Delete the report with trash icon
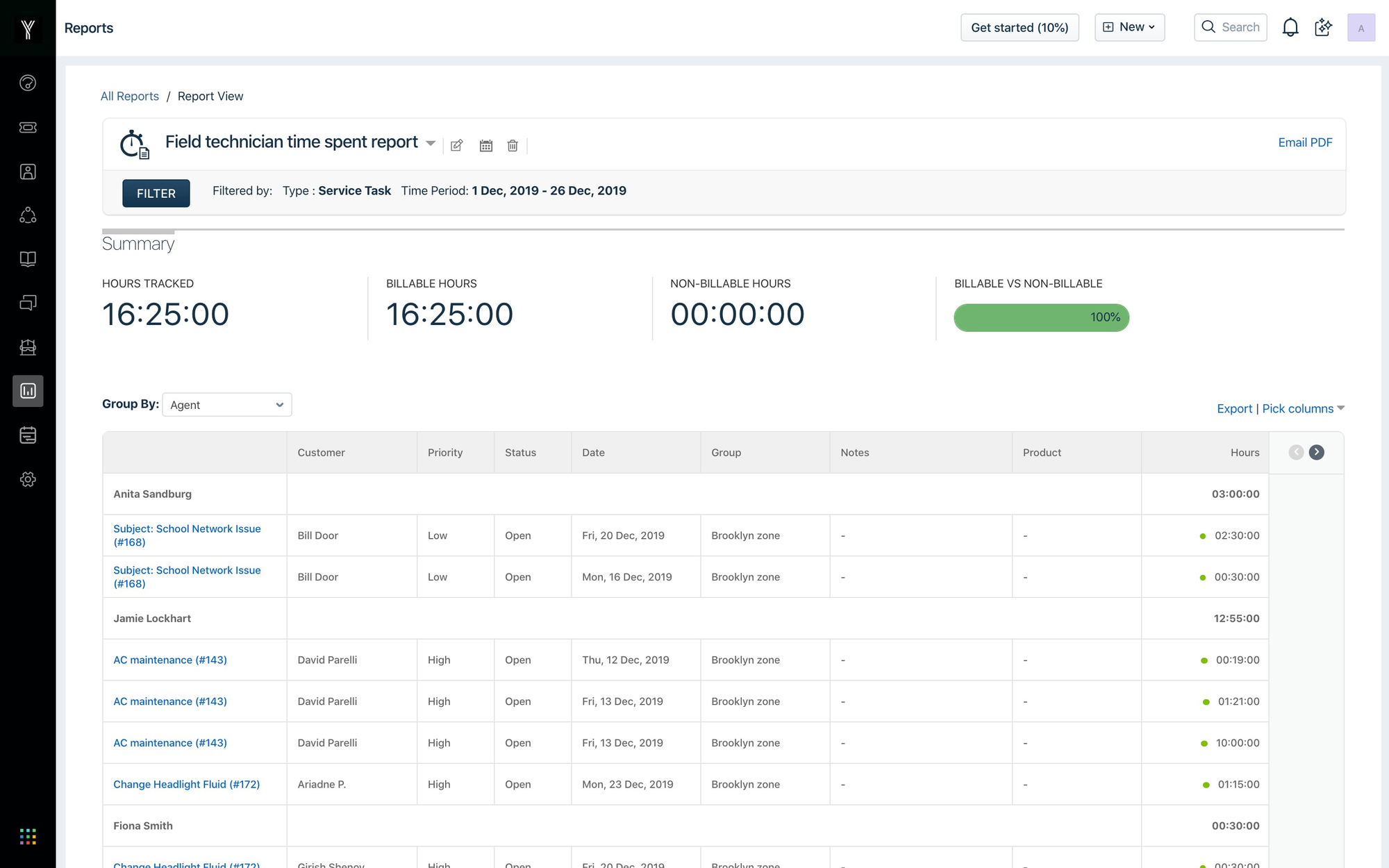The image size is (1389, 868). [513, 146]
